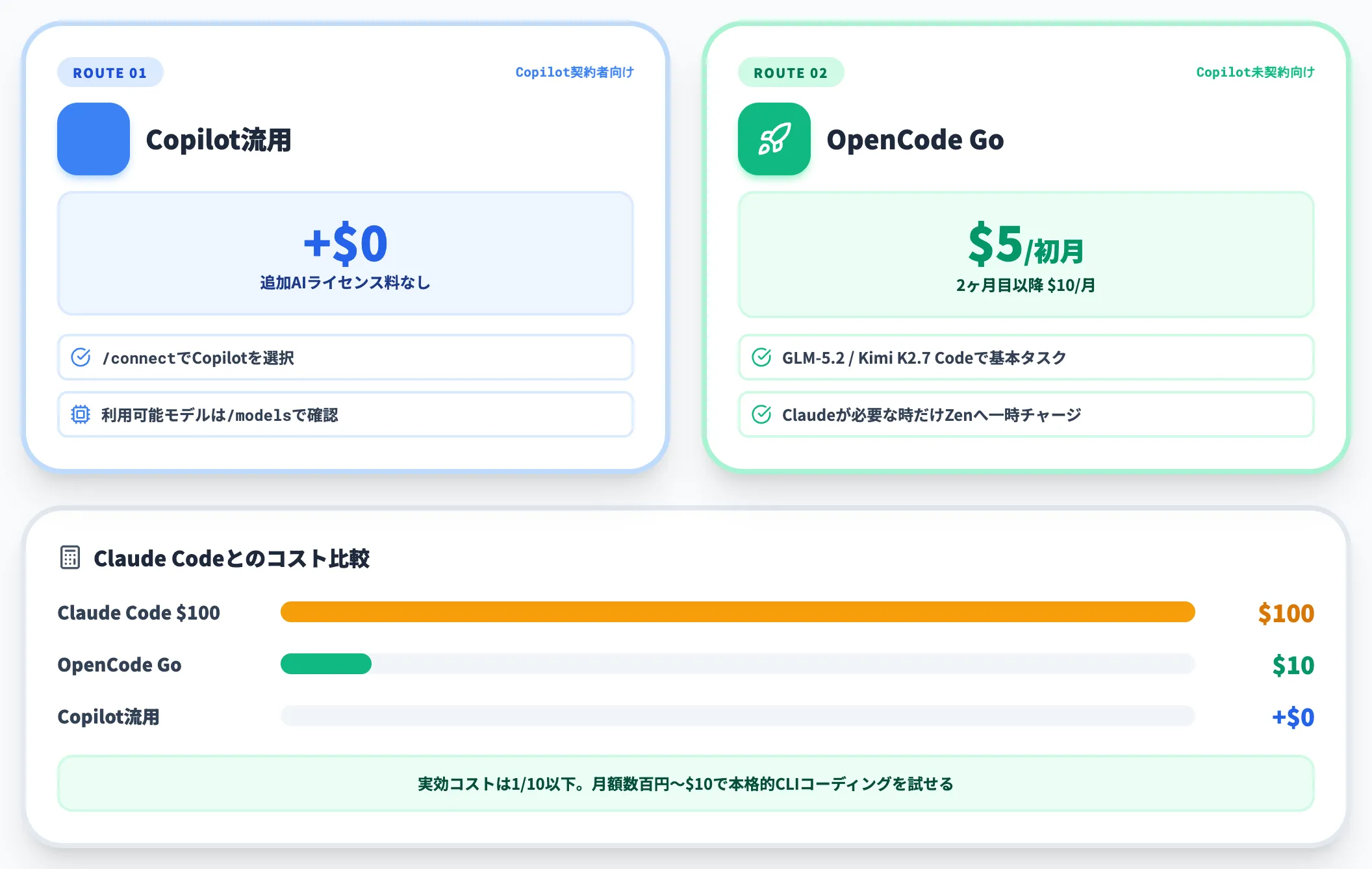Click the check icon beside /connectでCopilotを選択
The width and height of the screenshot is (1372, 869).
81,357
